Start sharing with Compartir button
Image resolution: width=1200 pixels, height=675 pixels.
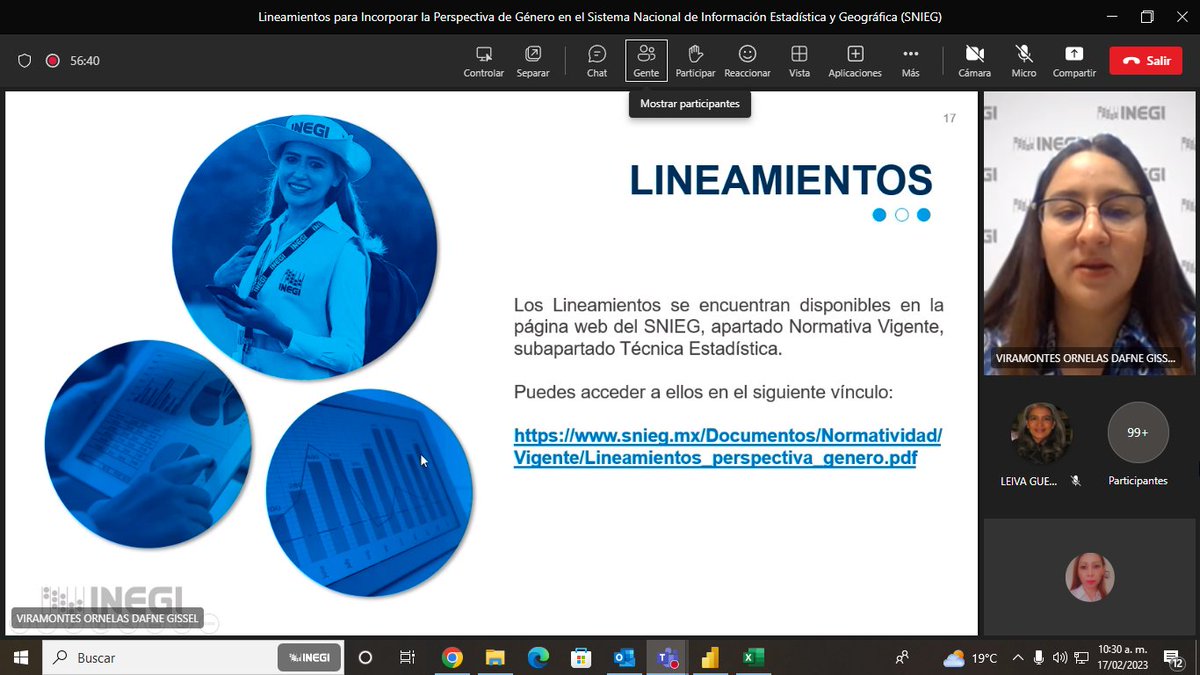[x=1074, y=61]
